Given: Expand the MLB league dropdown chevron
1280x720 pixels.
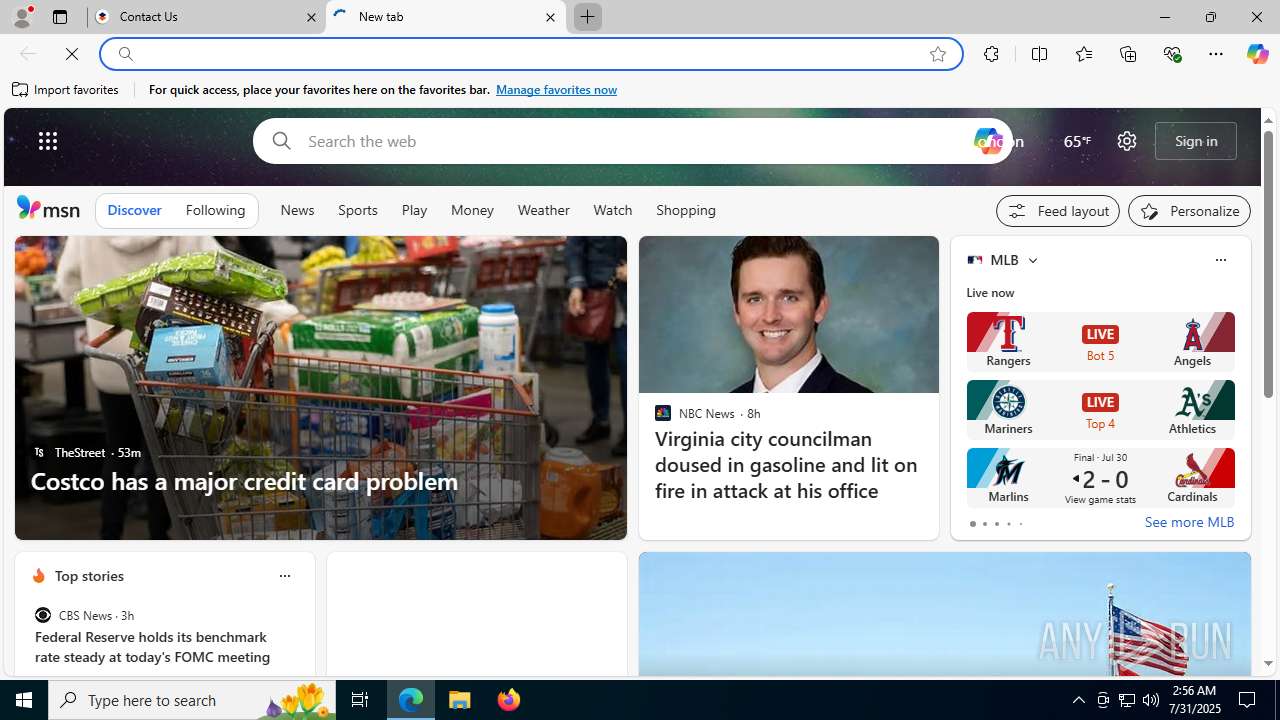Looking at the screenshot, I should 1032,260.
